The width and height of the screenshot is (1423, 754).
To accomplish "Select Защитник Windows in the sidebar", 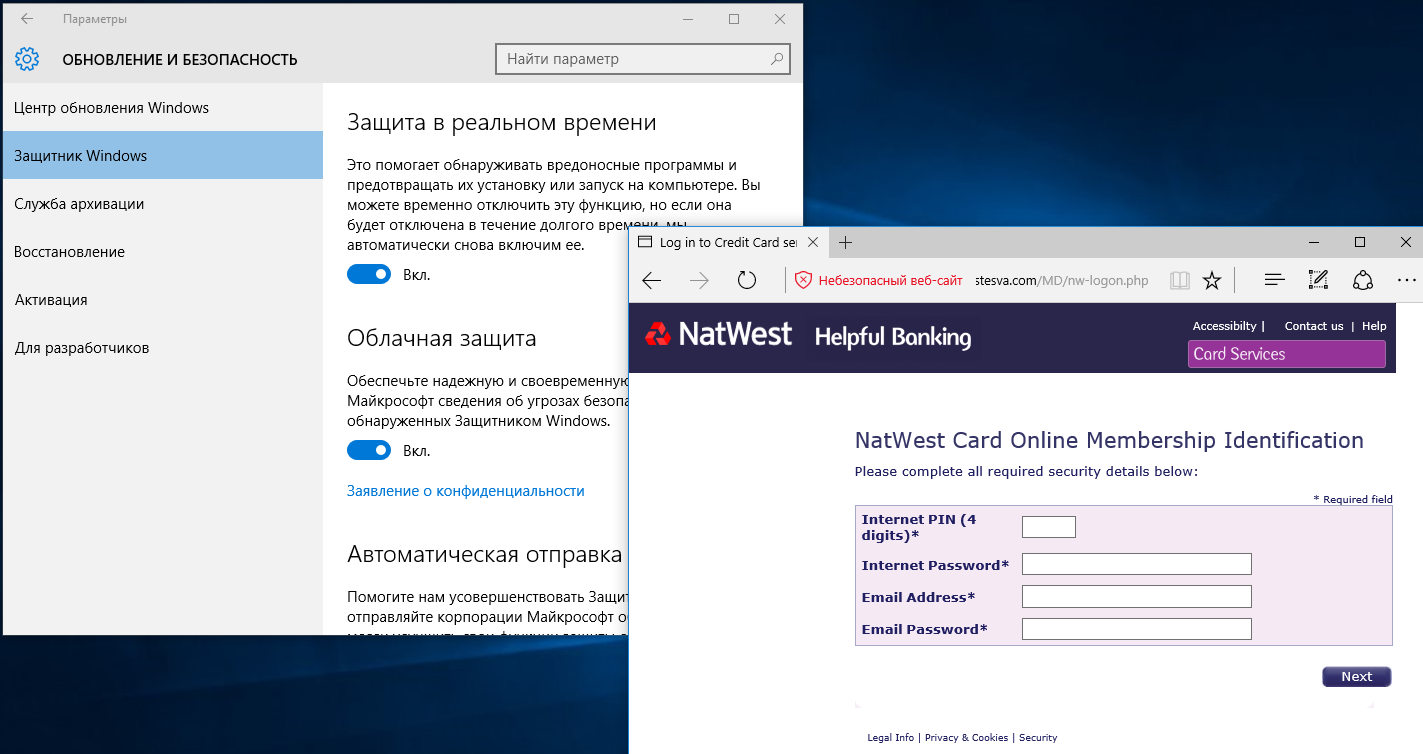I will pyautogui.click(x=162, y=156).
